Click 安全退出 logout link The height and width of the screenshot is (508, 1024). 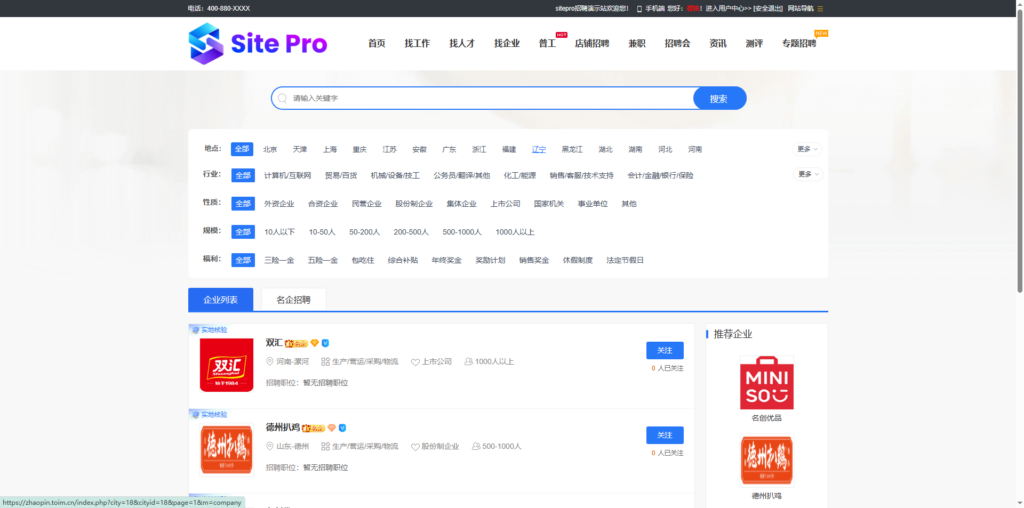[x=768, y=8]
